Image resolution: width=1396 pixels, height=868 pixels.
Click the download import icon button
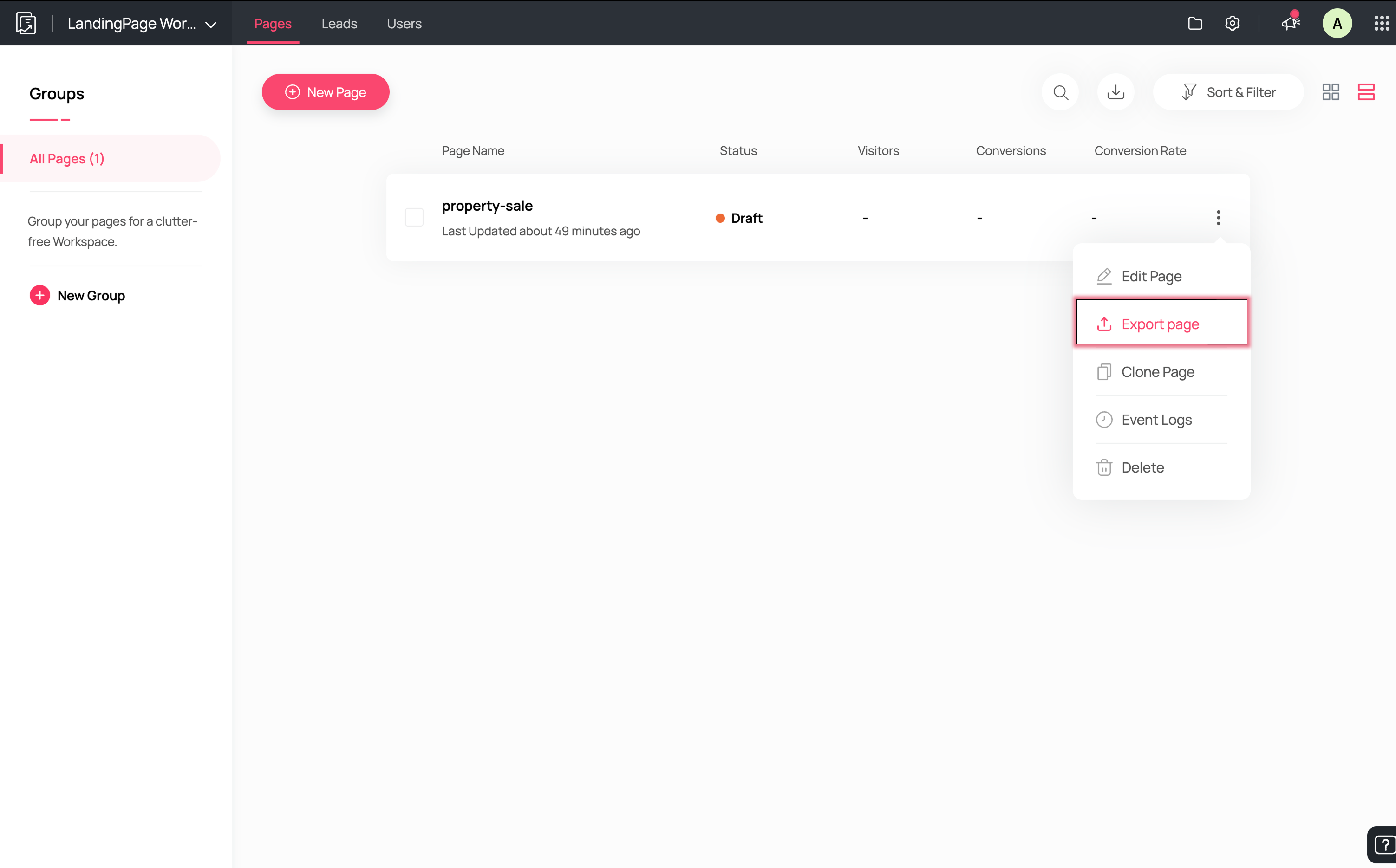coord(1115,92)
